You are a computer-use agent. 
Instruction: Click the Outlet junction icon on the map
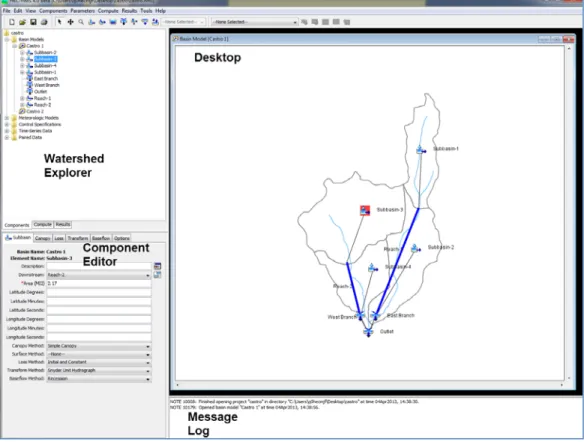pyautogui.click(x=368, y=332)
